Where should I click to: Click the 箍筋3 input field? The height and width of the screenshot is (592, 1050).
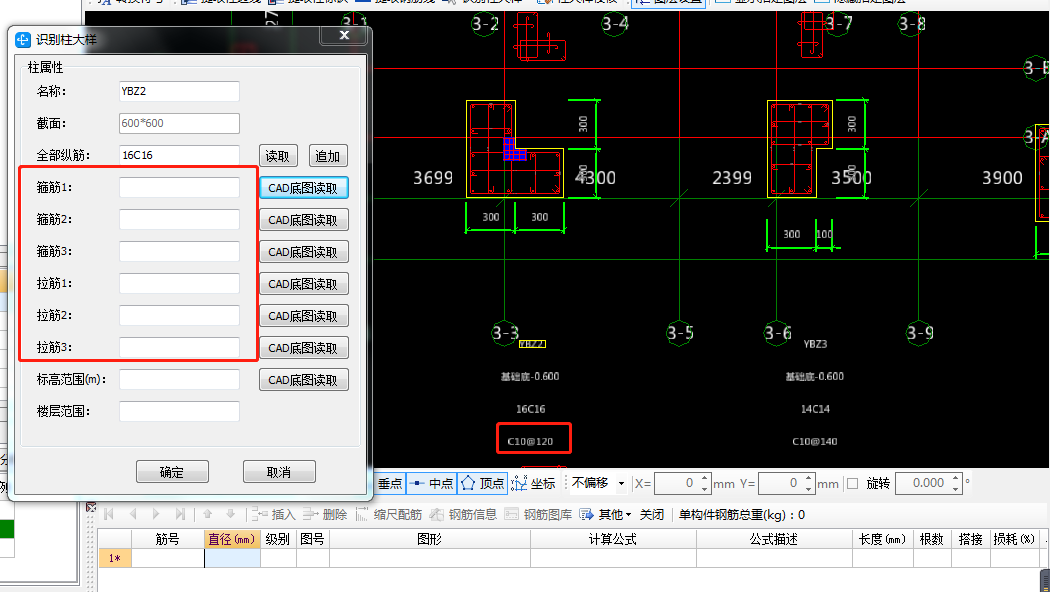(179, 251)
